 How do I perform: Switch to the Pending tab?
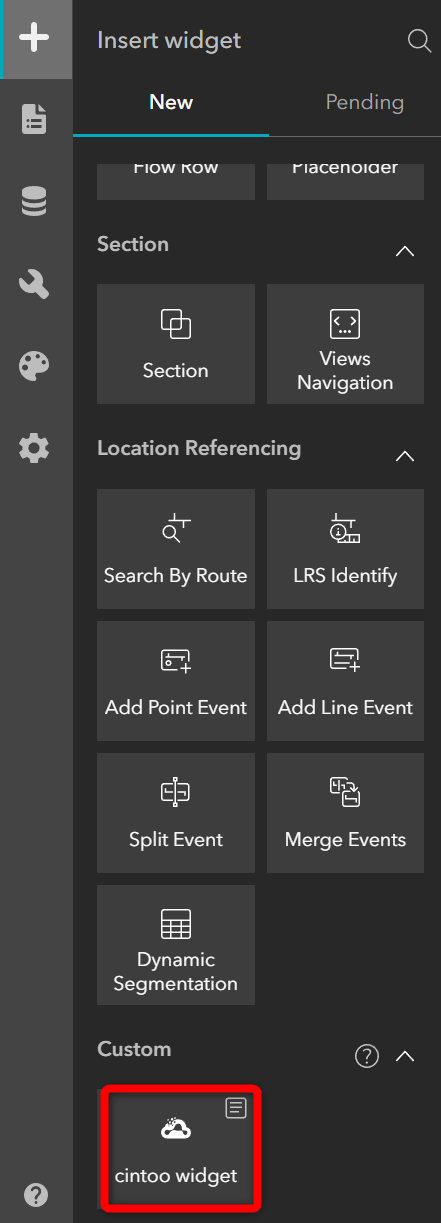[x=365, y=102]
